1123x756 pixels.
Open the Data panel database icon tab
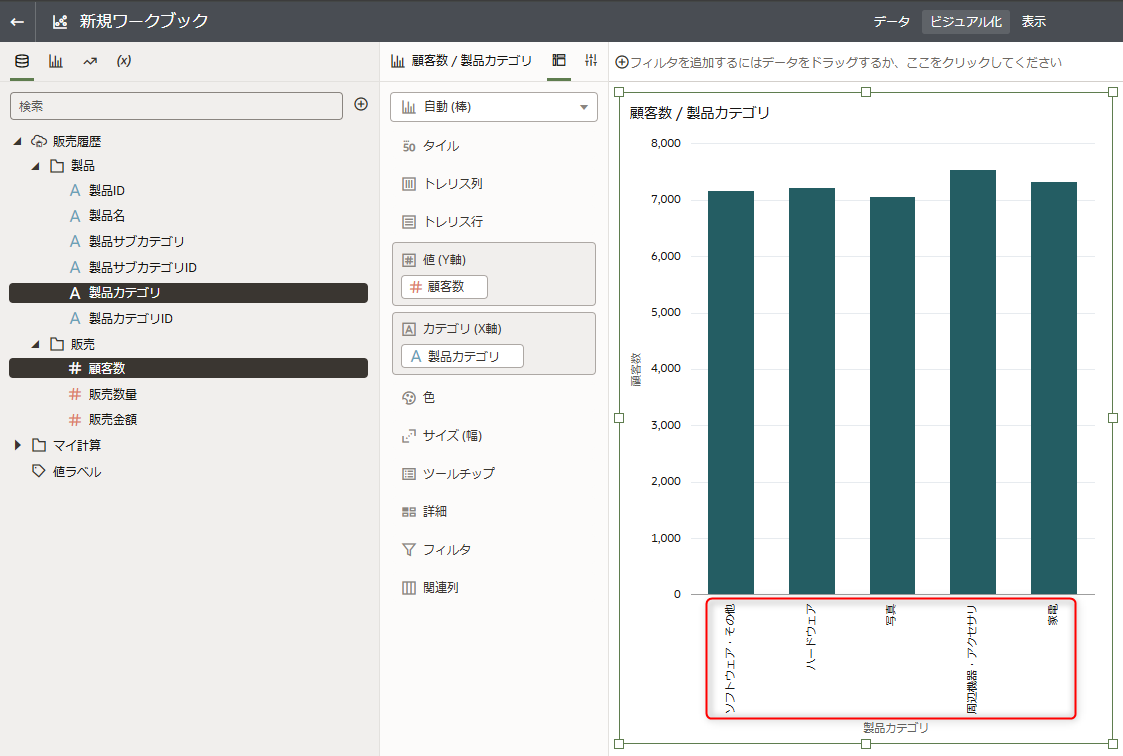pos(22,62)
